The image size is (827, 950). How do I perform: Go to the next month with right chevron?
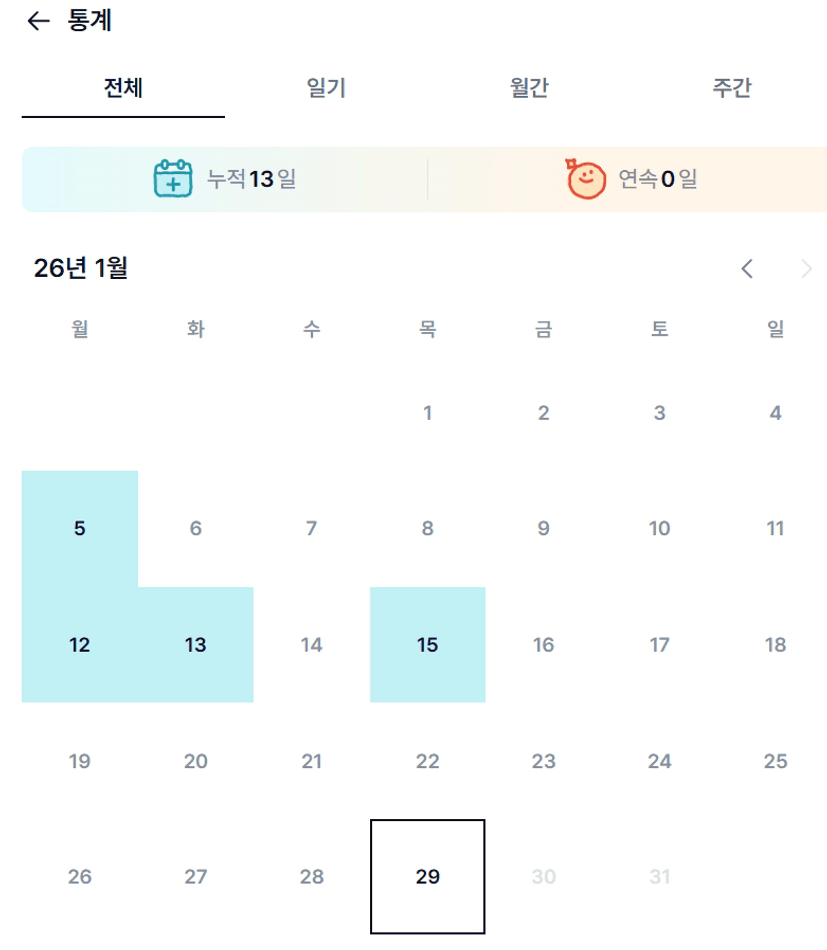(x=807, y=268)
